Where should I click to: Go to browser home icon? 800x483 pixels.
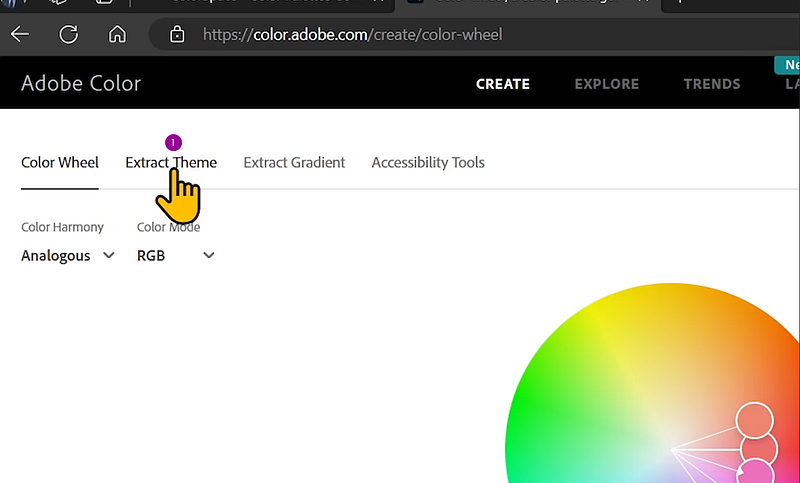pyautogui.click(x=117, y=35)
